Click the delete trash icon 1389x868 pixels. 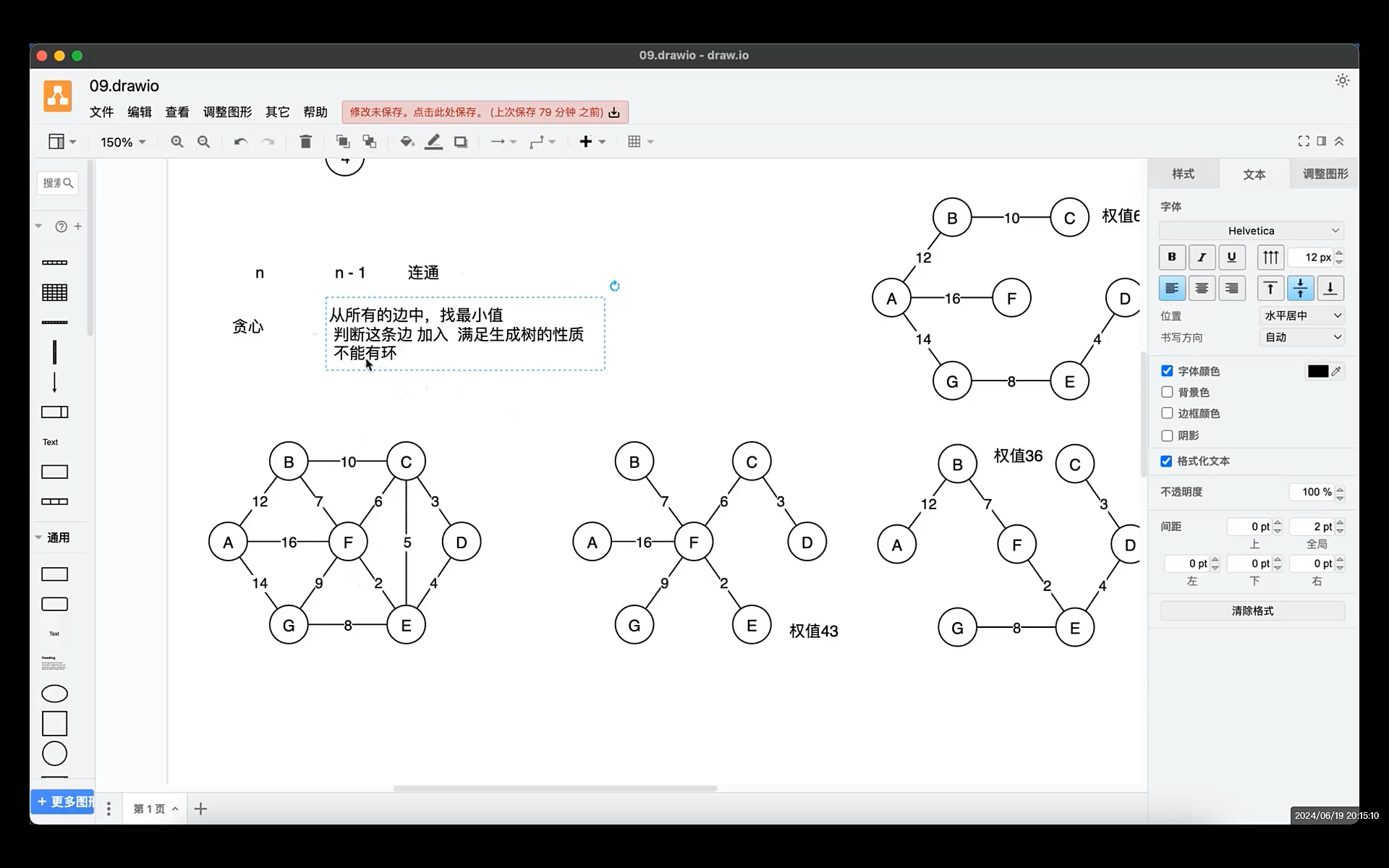(305, 142)
